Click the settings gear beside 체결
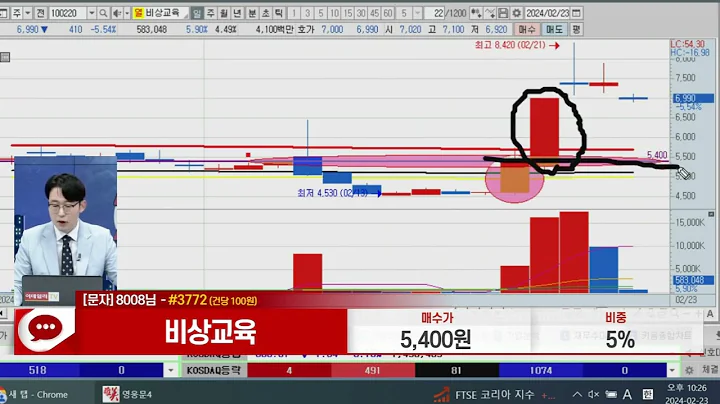 coord(689,370)
